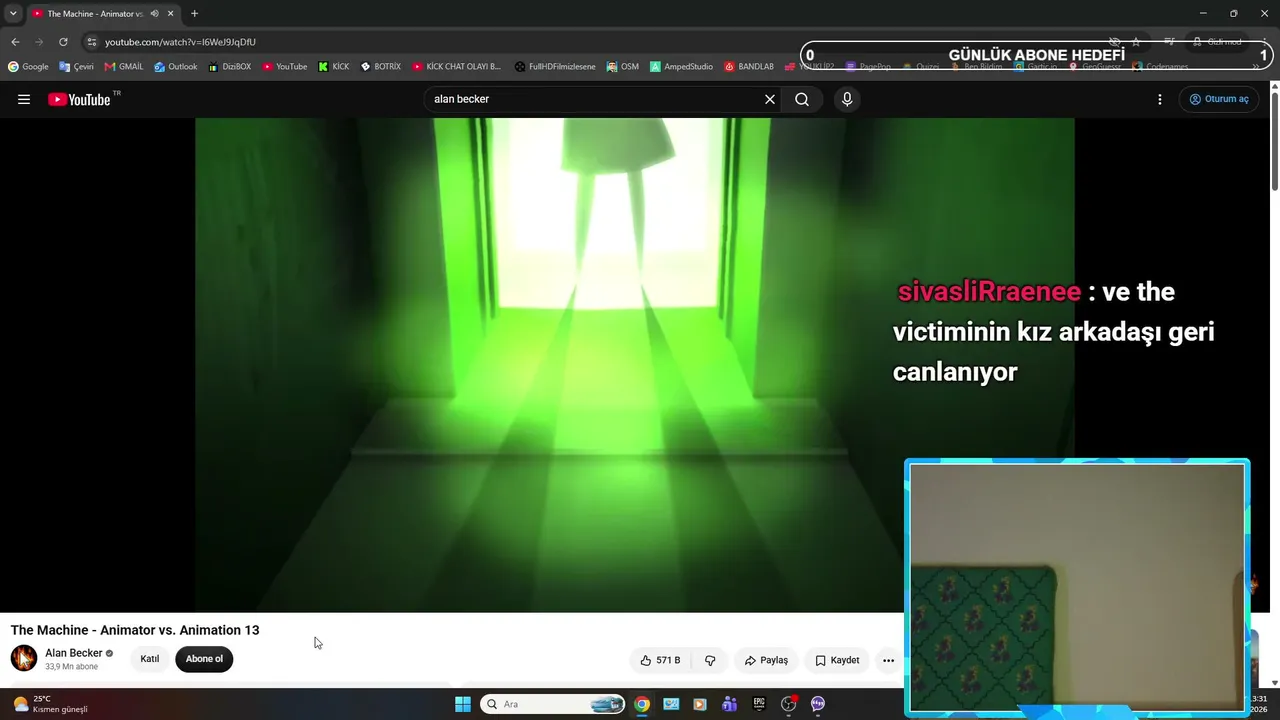Open Alan Becker's channel avatar
This screenshot has height=720, width=1280.
24,658
